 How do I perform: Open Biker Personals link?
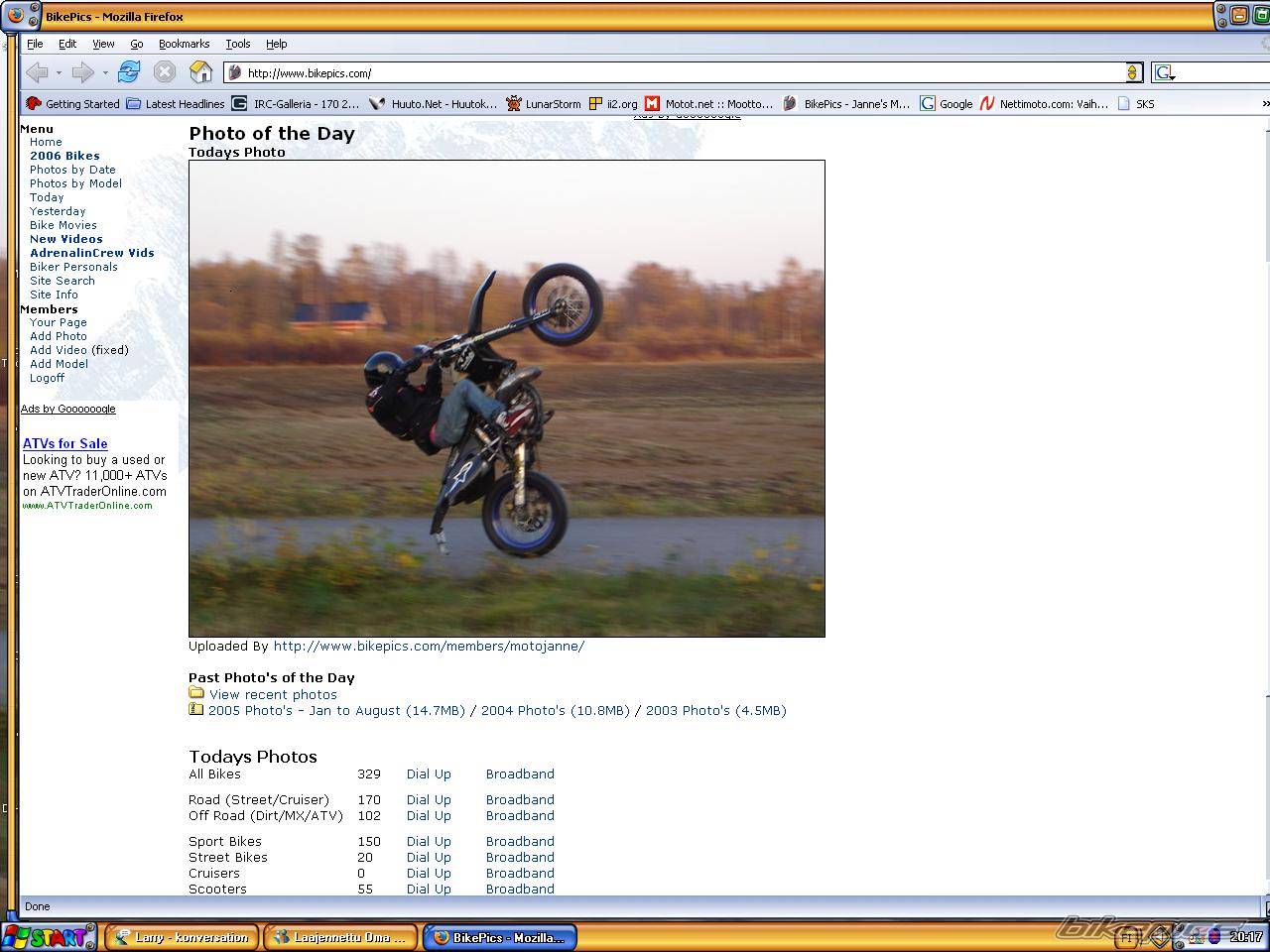click(x=73, y=267)
